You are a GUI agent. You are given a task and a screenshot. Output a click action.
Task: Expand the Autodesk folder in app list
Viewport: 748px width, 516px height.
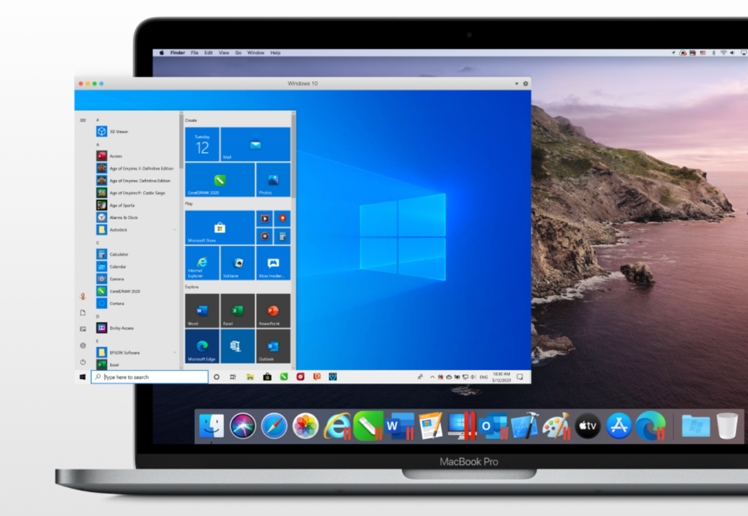coord(136,230)
